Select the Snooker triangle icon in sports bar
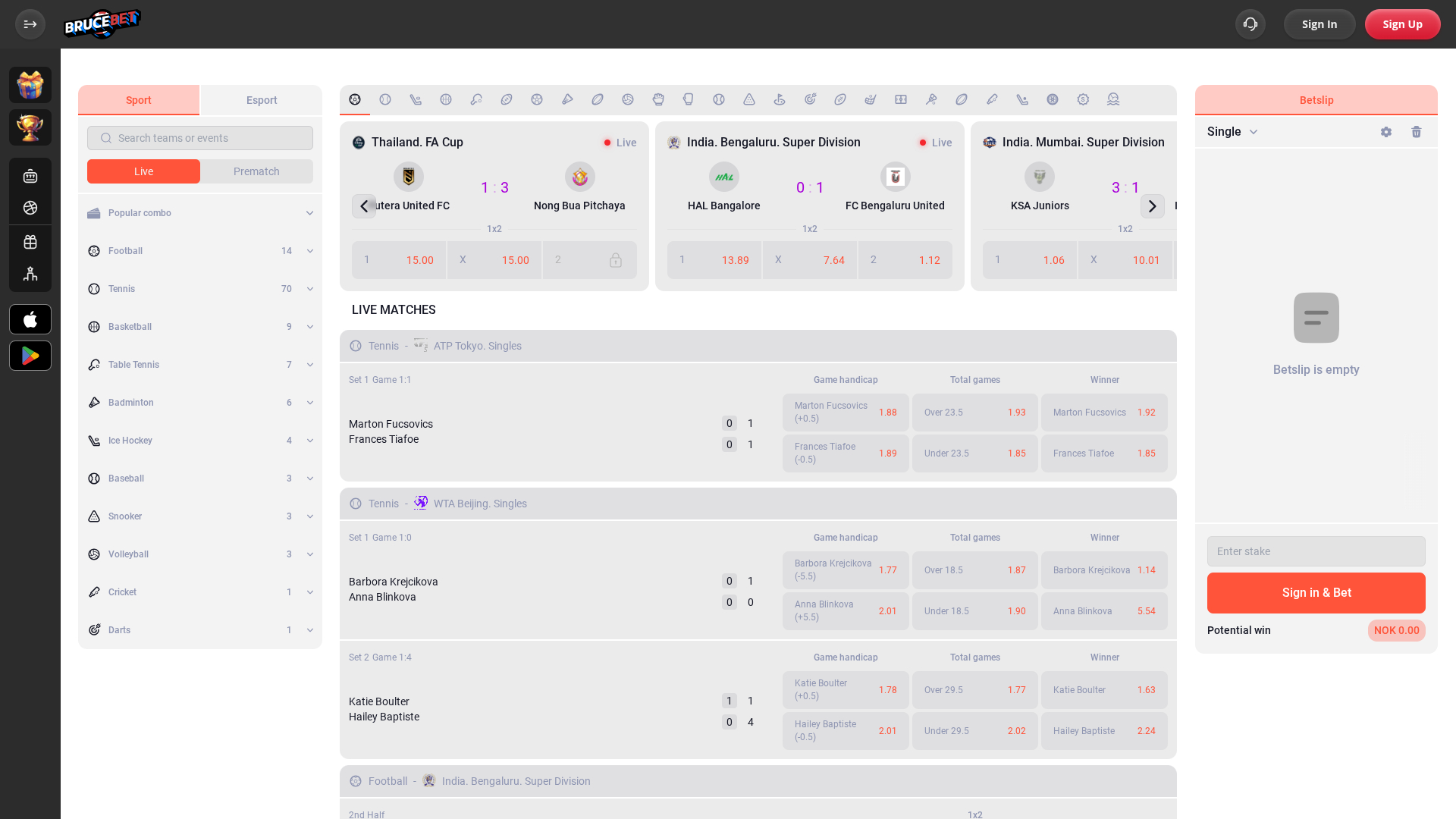The height and width of the screenshot is (819, 1456). pos(749,99)
